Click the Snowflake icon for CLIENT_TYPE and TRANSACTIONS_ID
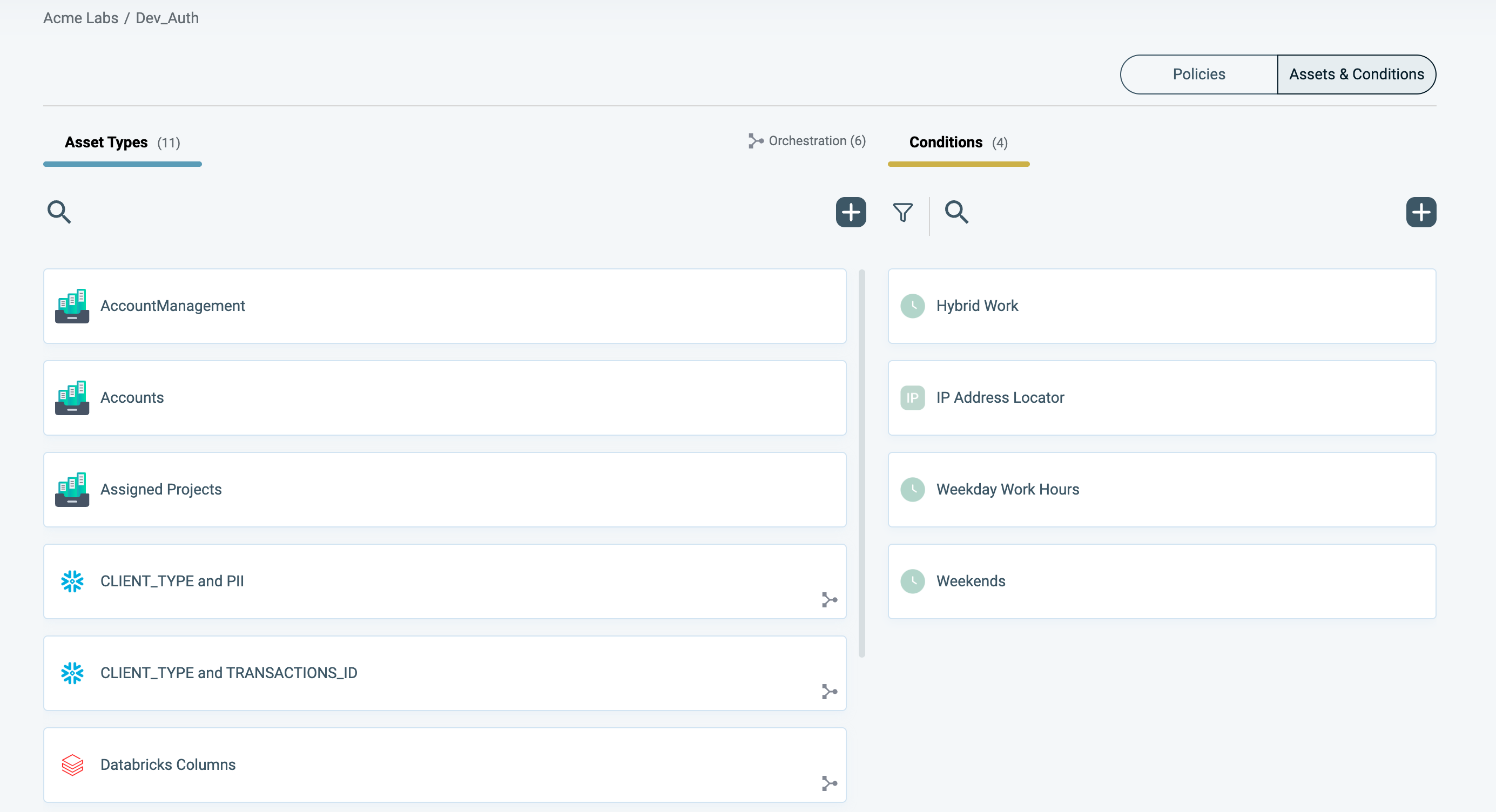The image size is (1496, 812). [72, 673]
